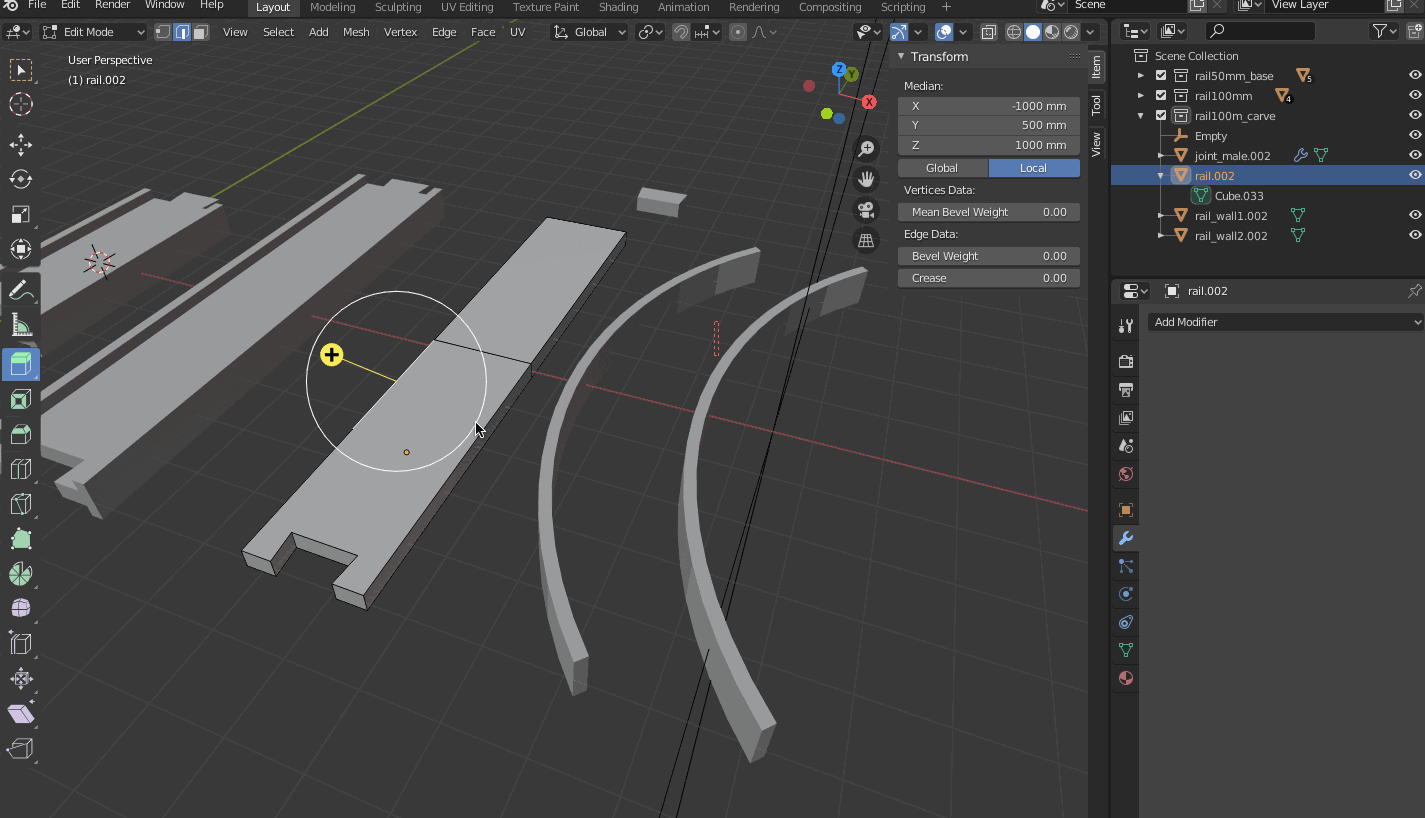Hide rail_wall1.002 using its eye icon
1425x818 pixels.
1415,215
